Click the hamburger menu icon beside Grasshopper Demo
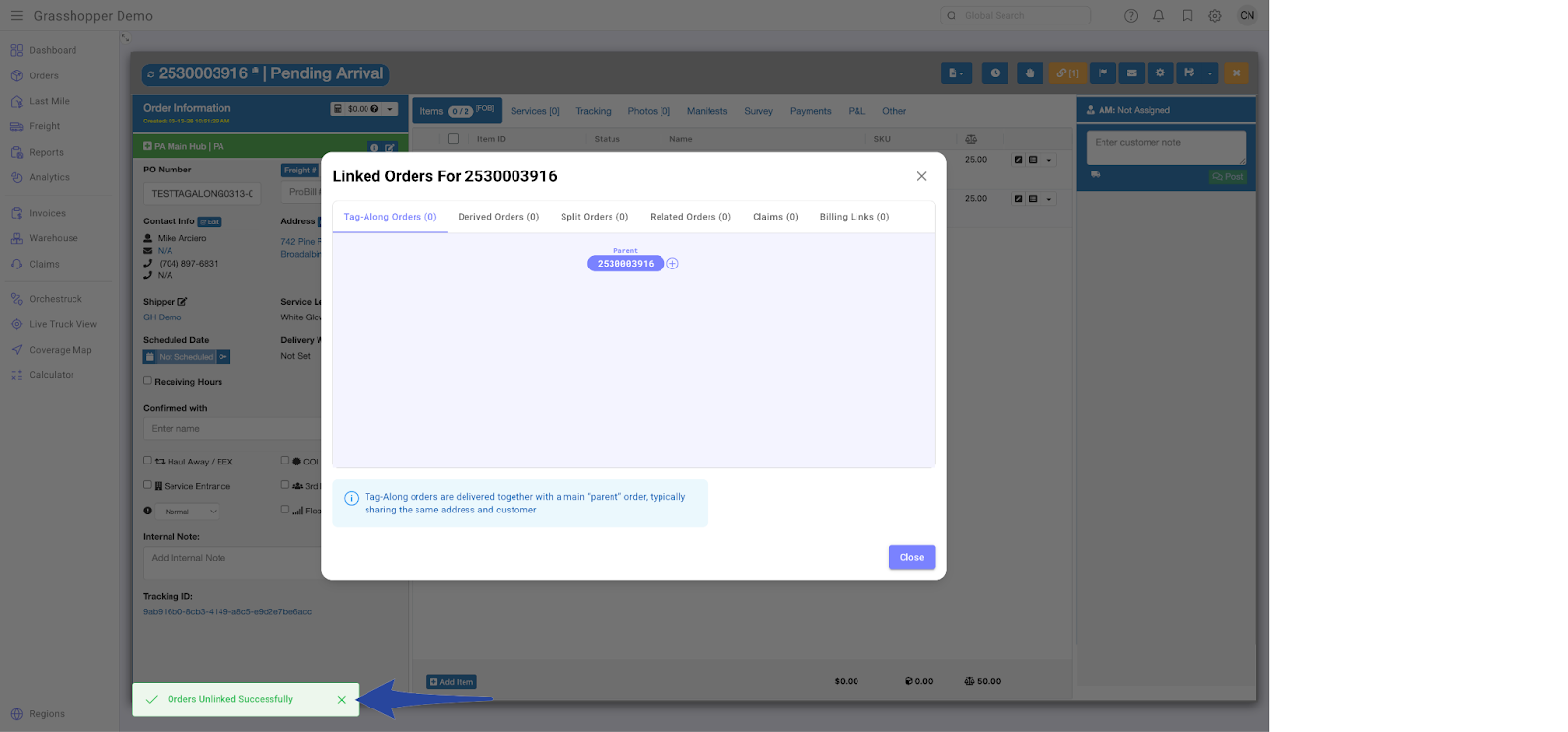 16,16
